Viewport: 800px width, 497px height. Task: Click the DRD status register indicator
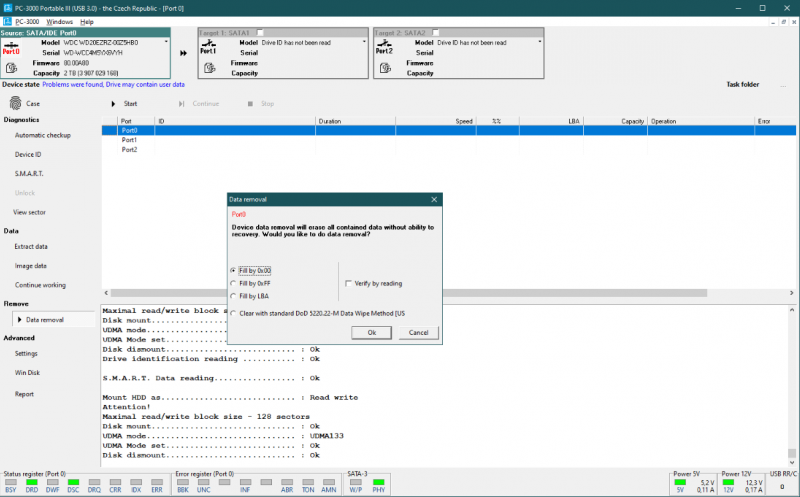click(32, 482)
